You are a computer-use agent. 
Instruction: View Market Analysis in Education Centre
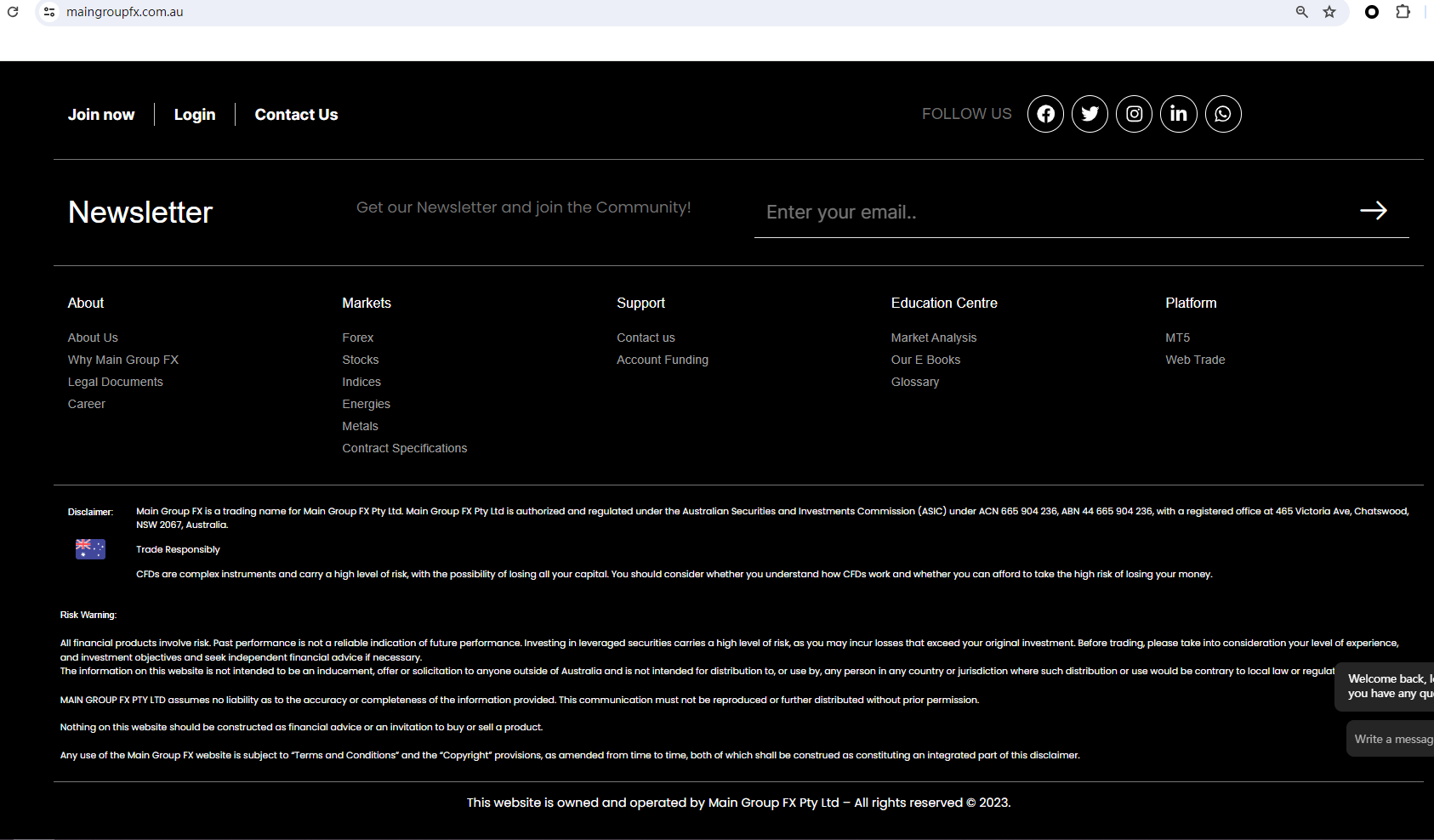click(933, 338)
